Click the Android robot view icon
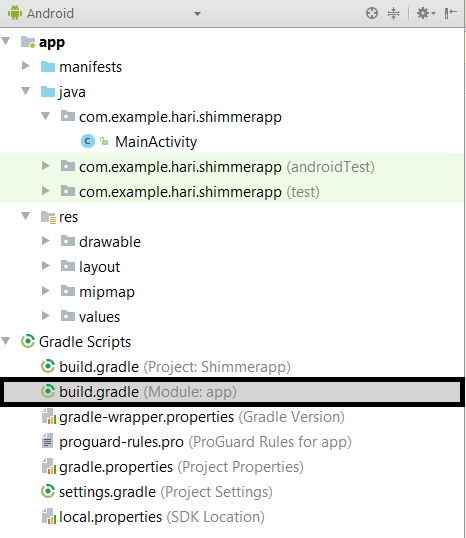The image size is (466, 538). coord(15,13)
